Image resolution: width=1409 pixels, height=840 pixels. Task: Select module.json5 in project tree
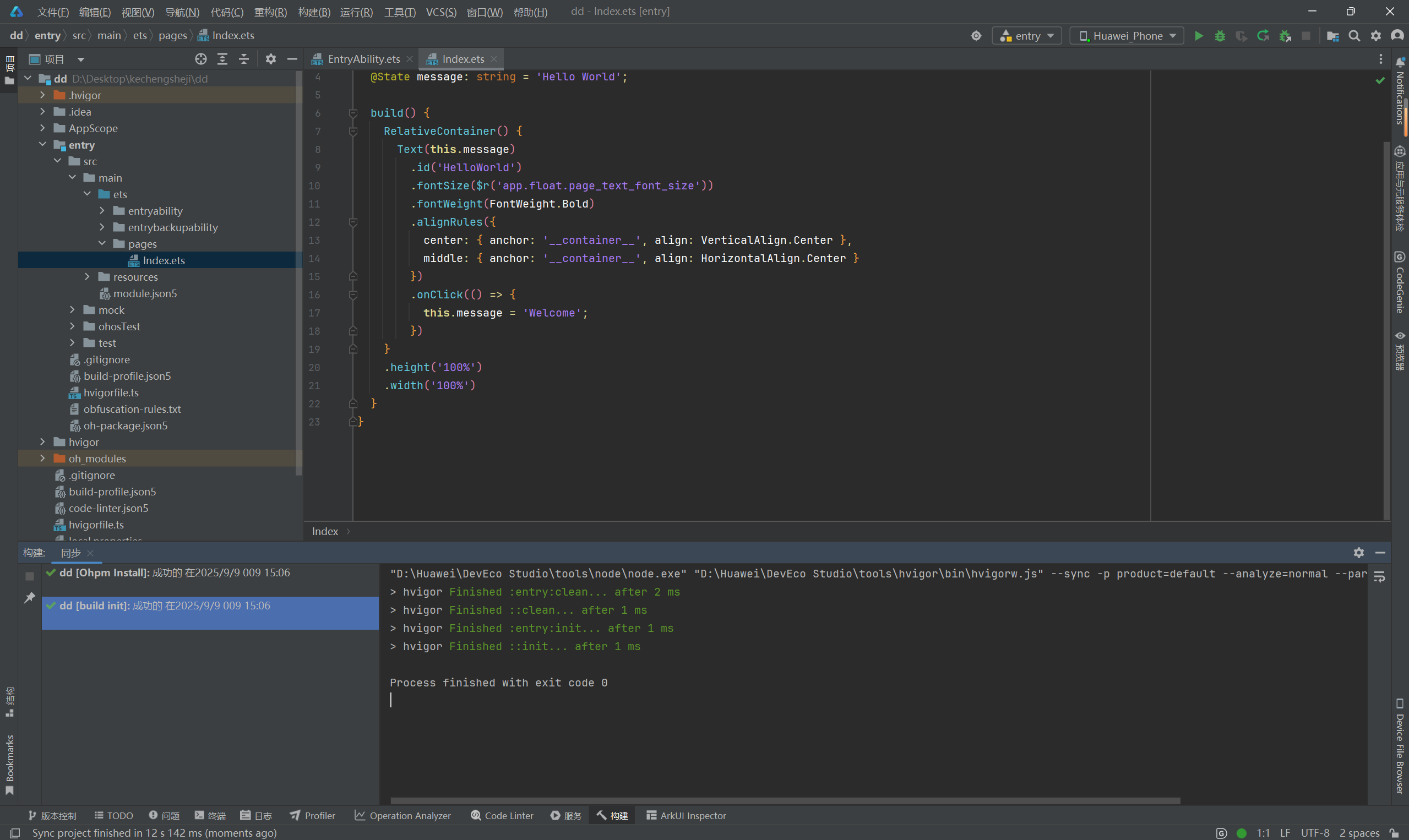(x=145, y=293)
